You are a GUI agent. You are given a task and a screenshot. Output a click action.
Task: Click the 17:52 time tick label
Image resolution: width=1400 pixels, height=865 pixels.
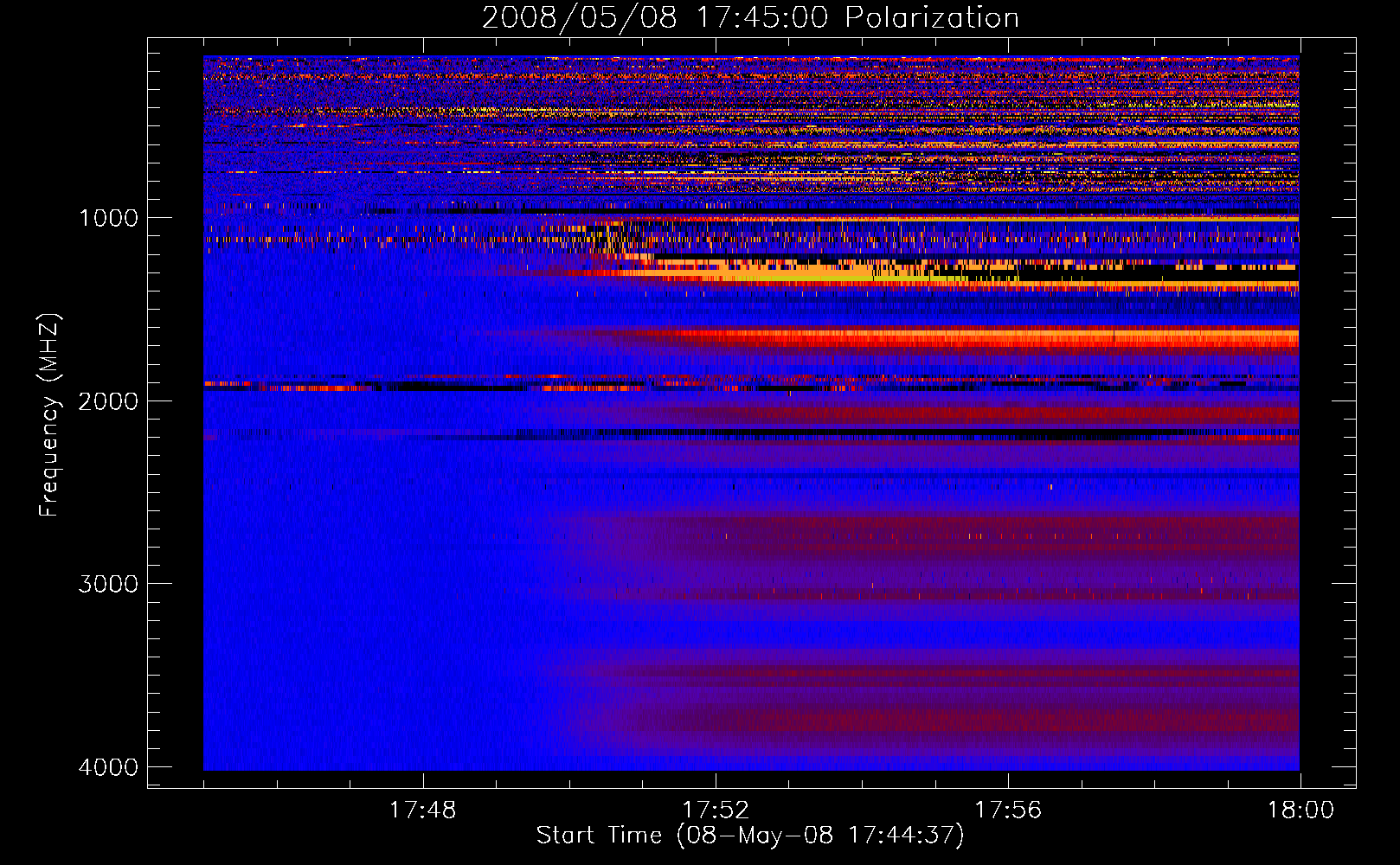click(716, 811)
